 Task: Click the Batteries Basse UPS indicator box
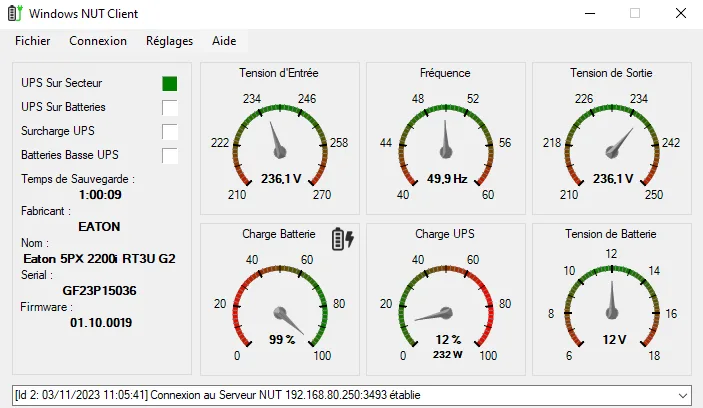[169, 156]
